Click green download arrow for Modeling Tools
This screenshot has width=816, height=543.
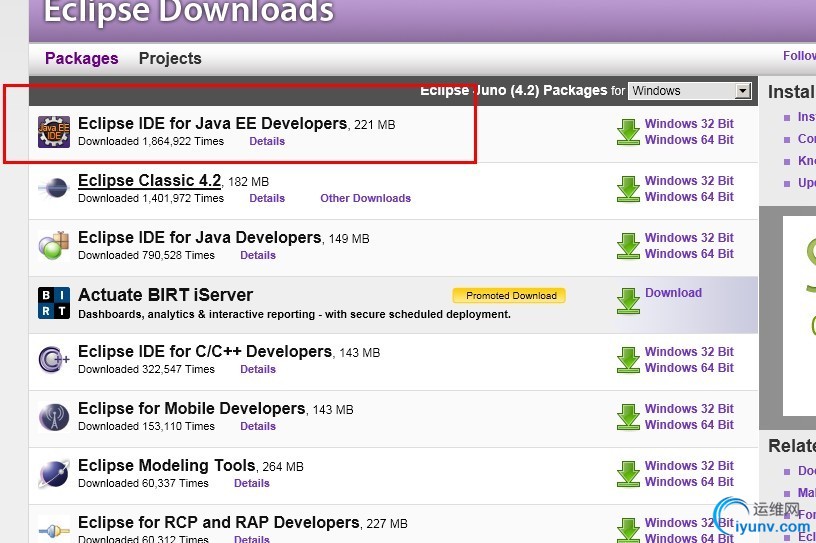[x=628, y=474]
